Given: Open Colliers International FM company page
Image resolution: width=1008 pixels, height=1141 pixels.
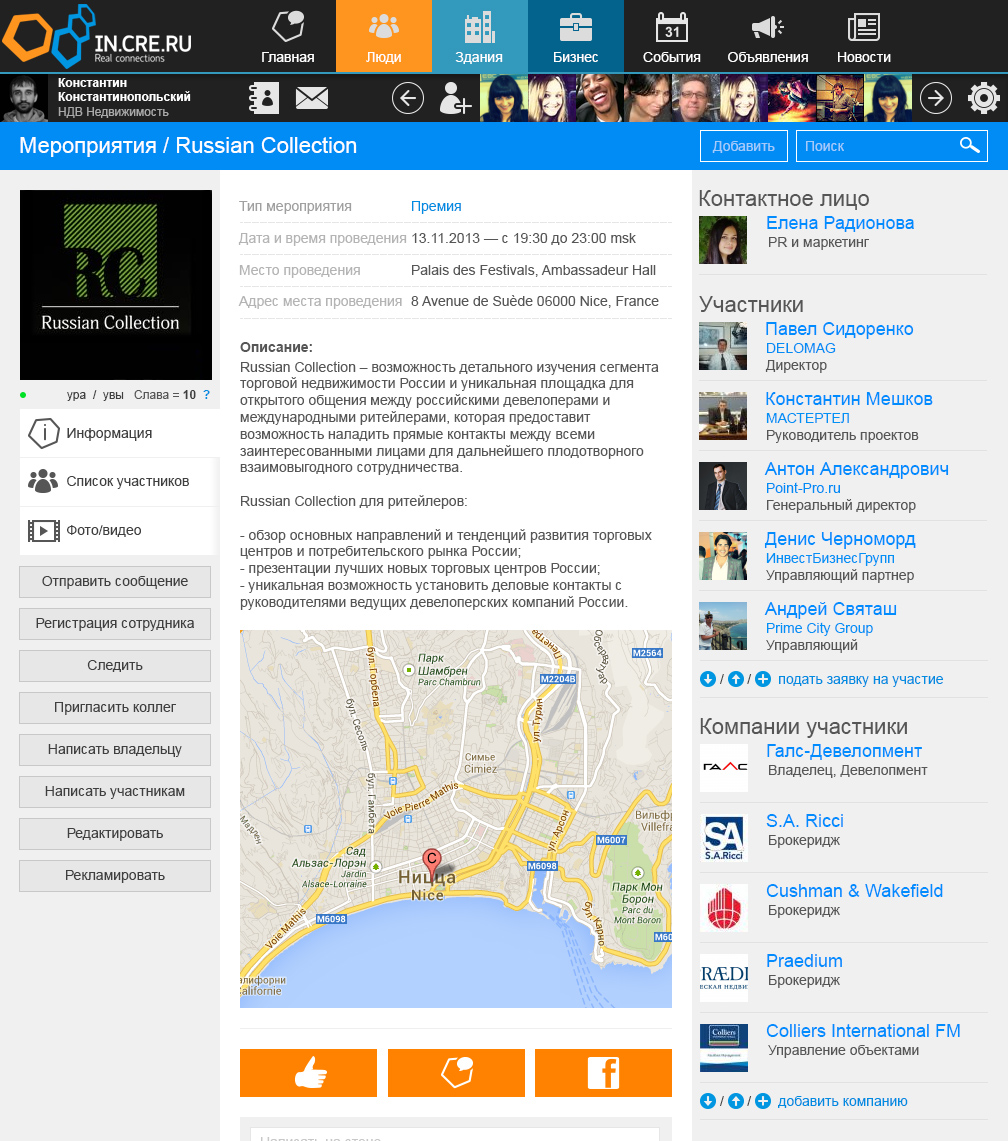Looking at the screenshot, I should [x=863, y=1030].
